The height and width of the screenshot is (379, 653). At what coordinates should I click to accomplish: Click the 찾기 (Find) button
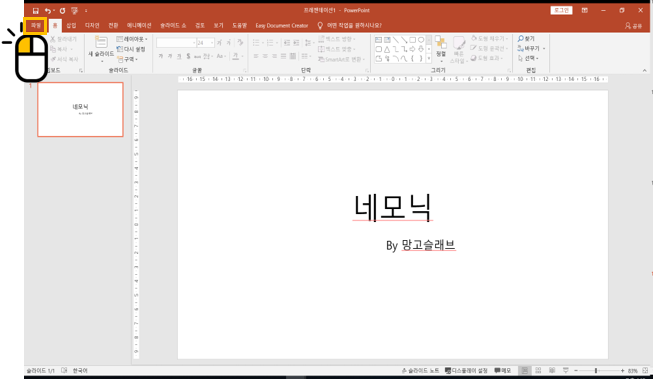[526, 38]
